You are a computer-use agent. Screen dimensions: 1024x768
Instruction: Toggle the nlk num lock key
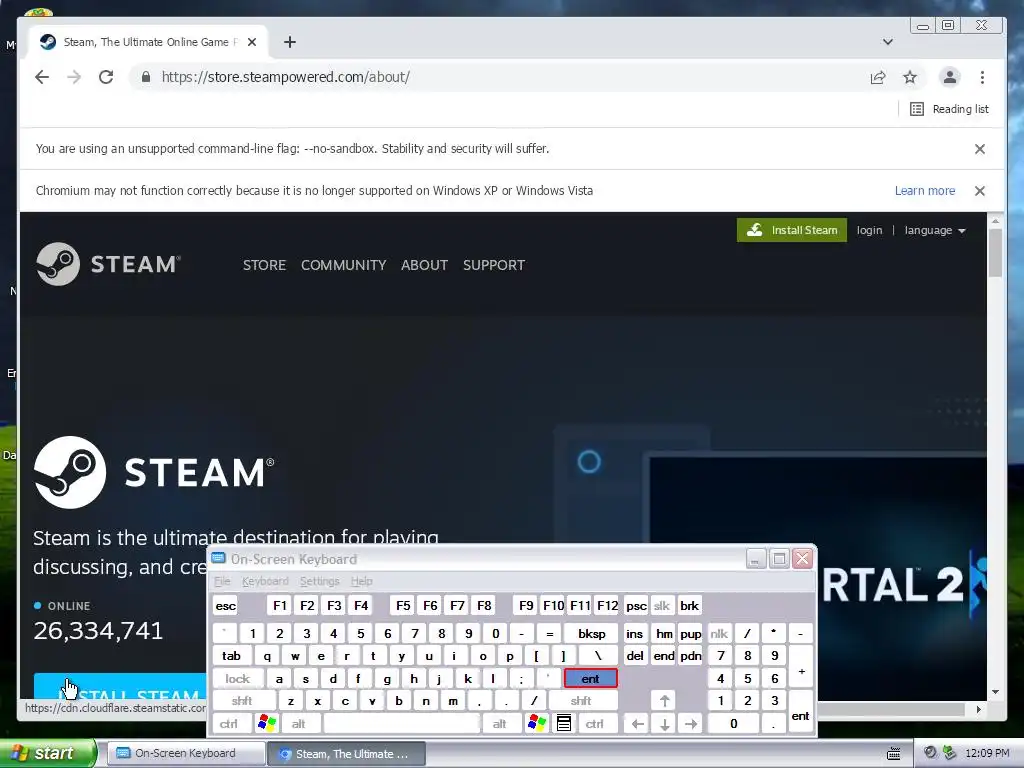718,633
